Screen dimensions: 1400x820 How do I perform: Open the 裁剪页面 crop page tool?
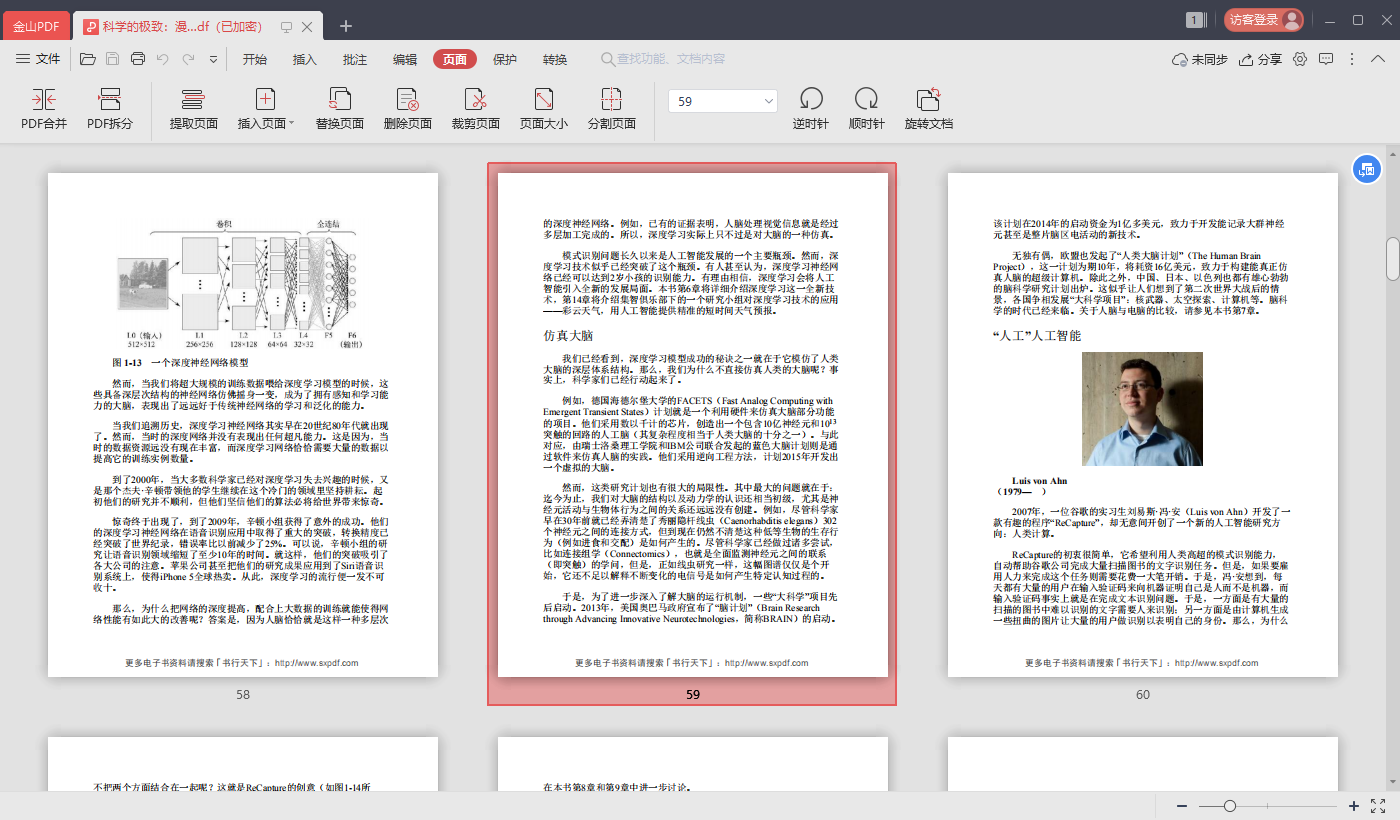[x=475, y=105]
